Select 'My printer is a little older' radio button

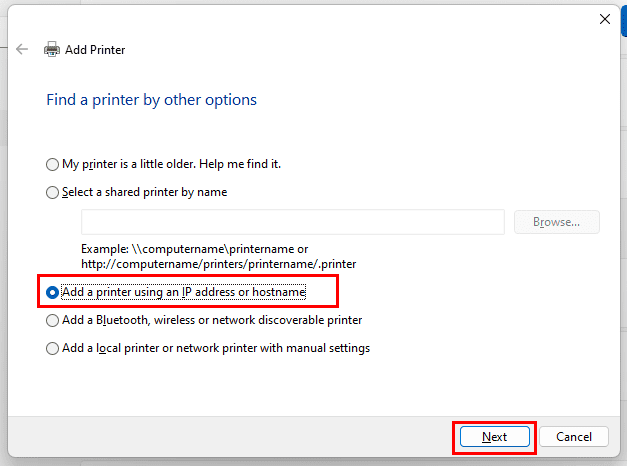pos(52,164)
